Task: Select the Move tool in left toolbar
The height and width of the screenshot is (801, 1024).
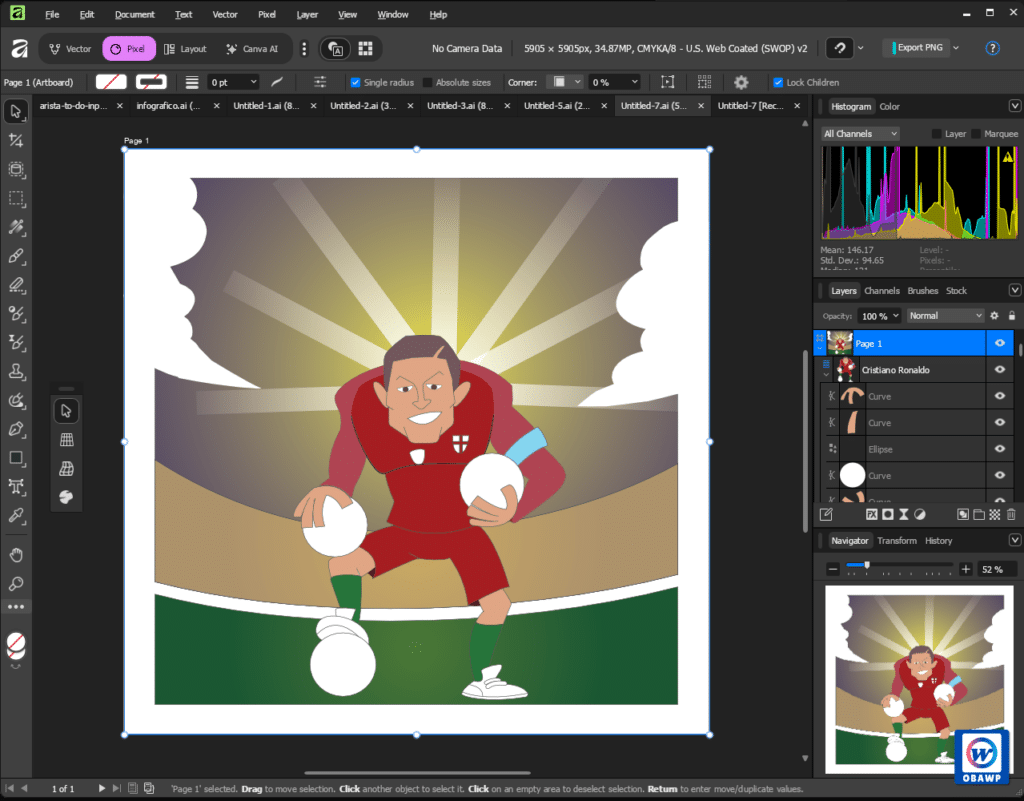Action: click(x=16, y=111)
